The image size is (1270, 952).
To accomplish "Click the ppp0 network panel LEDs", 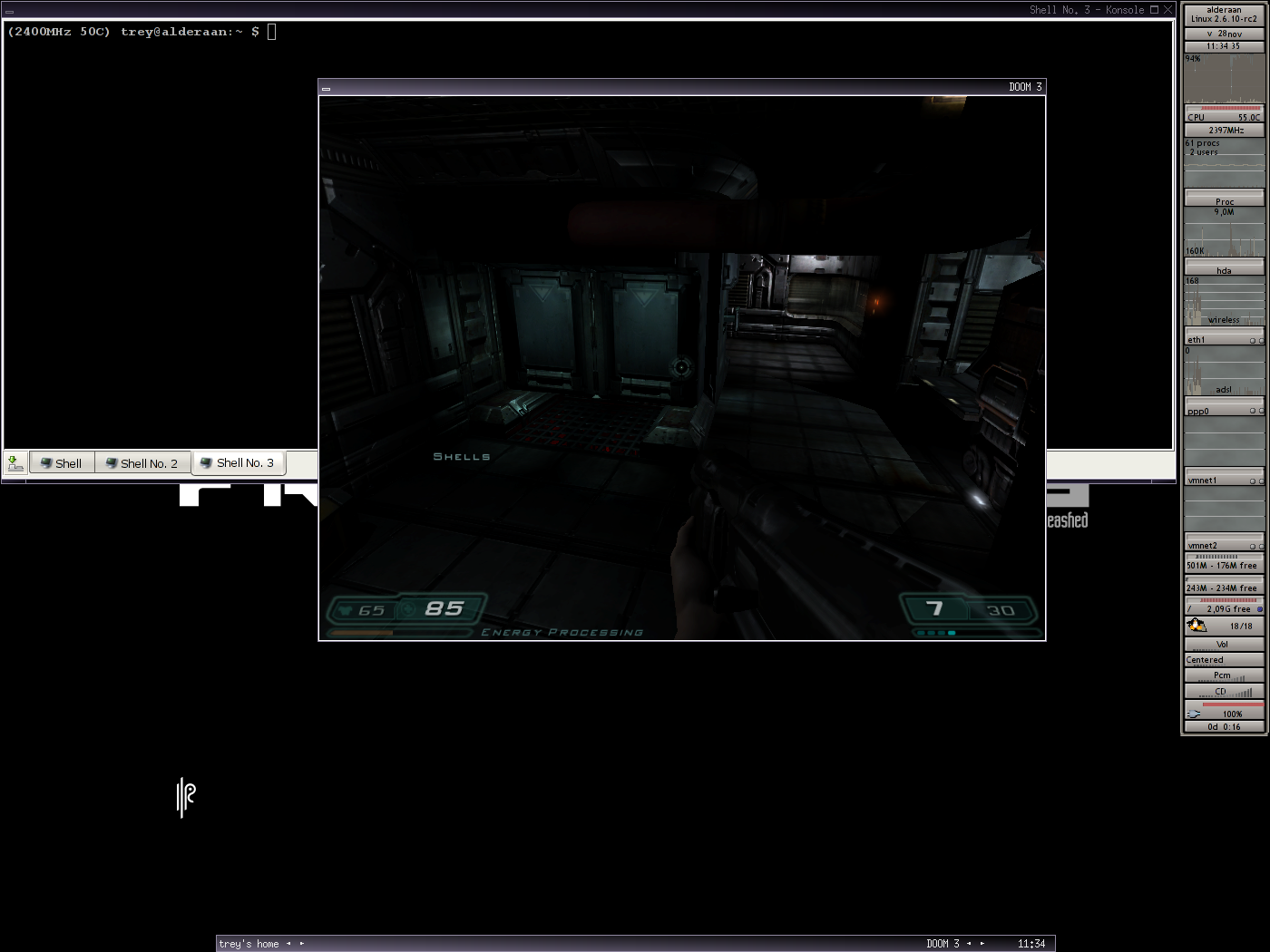I will pyautogui.click(x=1256, y=412).
